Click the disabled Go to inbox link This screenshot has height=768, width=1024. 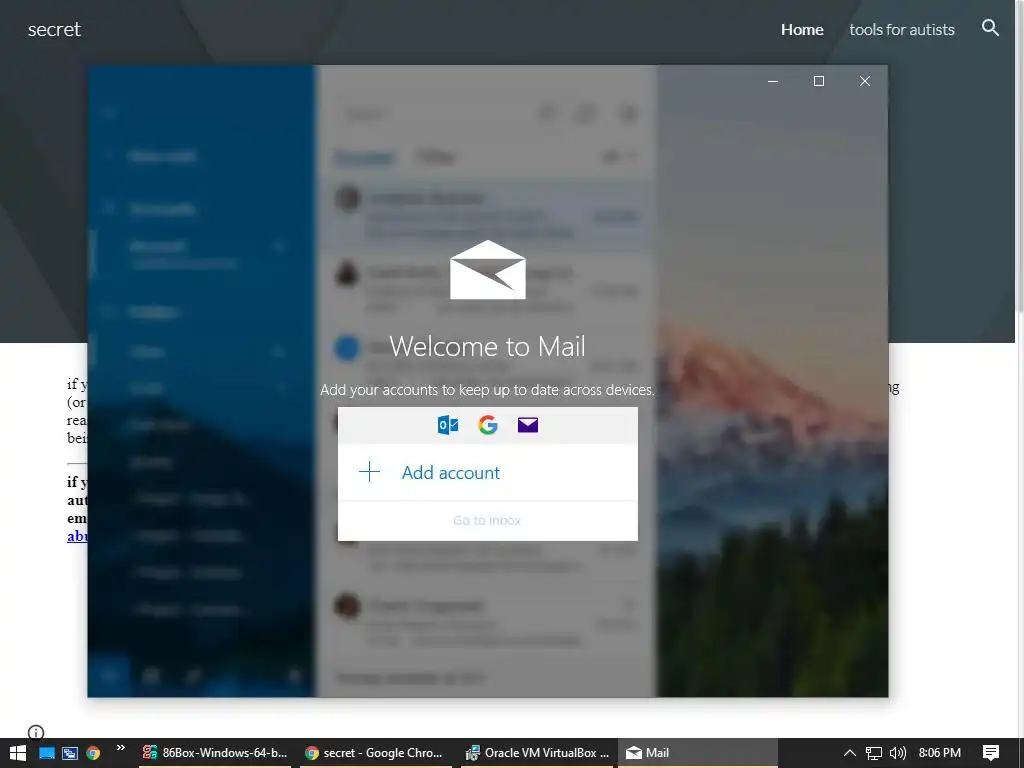pos(487,520)
